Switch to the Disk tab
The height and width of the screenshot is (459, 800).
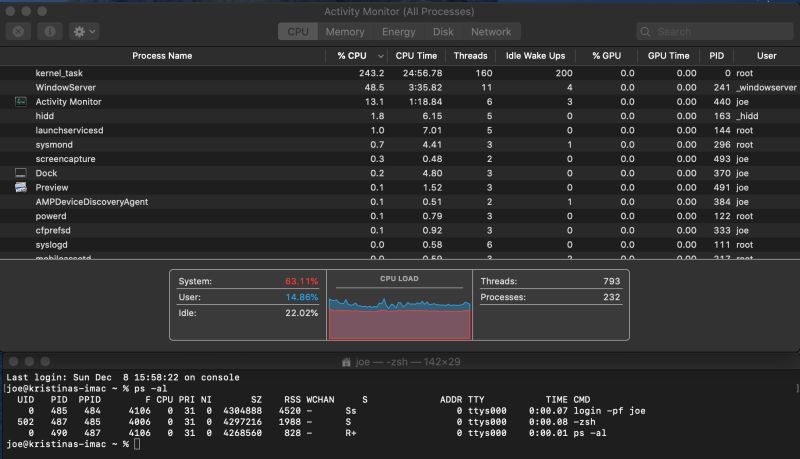click(443, 32)
